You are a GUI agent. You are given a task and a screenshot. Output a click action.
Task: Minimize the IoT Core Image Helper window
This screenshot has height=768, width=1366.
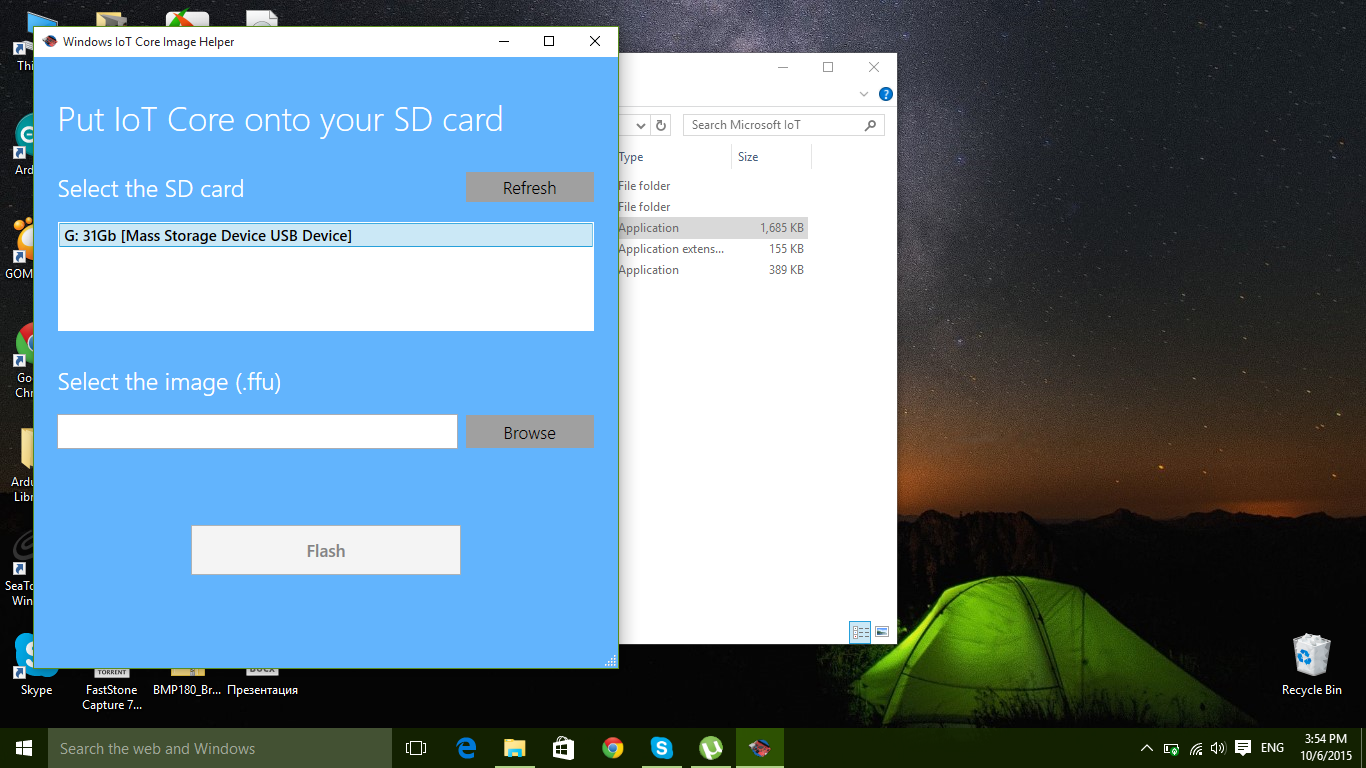coord(503,41)
